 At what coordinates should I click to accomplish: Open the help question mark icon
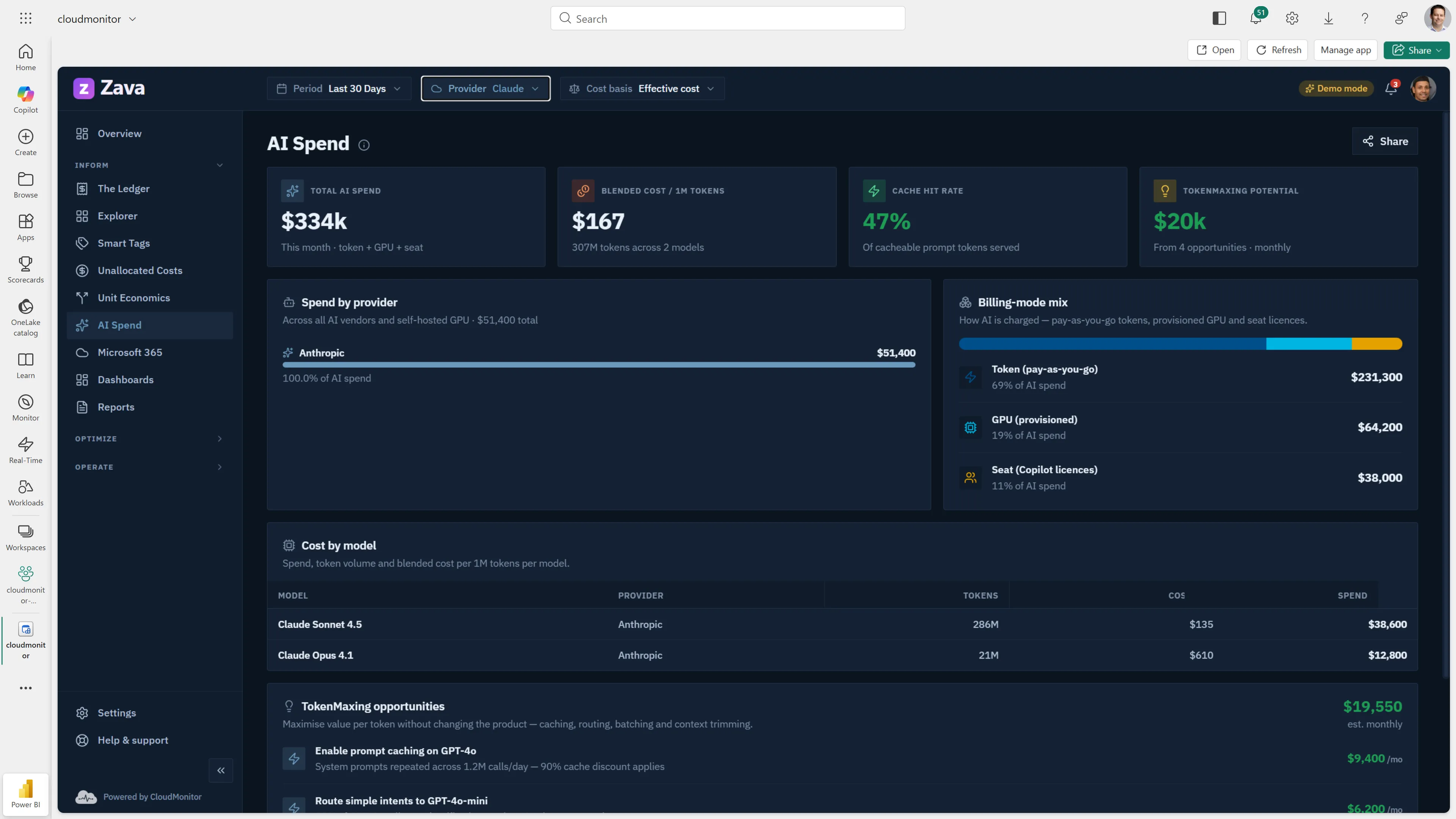pos(1365,19)
